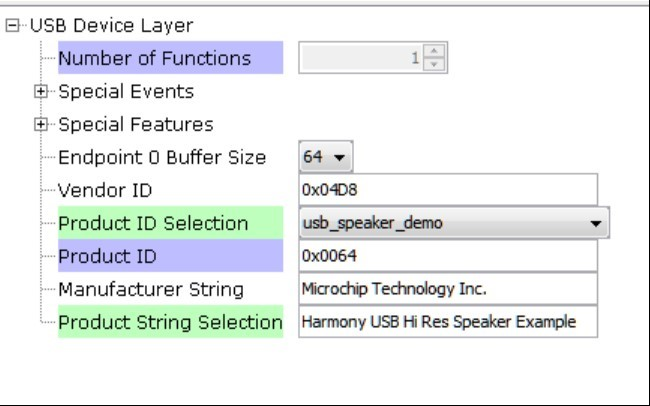
Task: Select the Special Features tree item
Action: pos(136,124)
